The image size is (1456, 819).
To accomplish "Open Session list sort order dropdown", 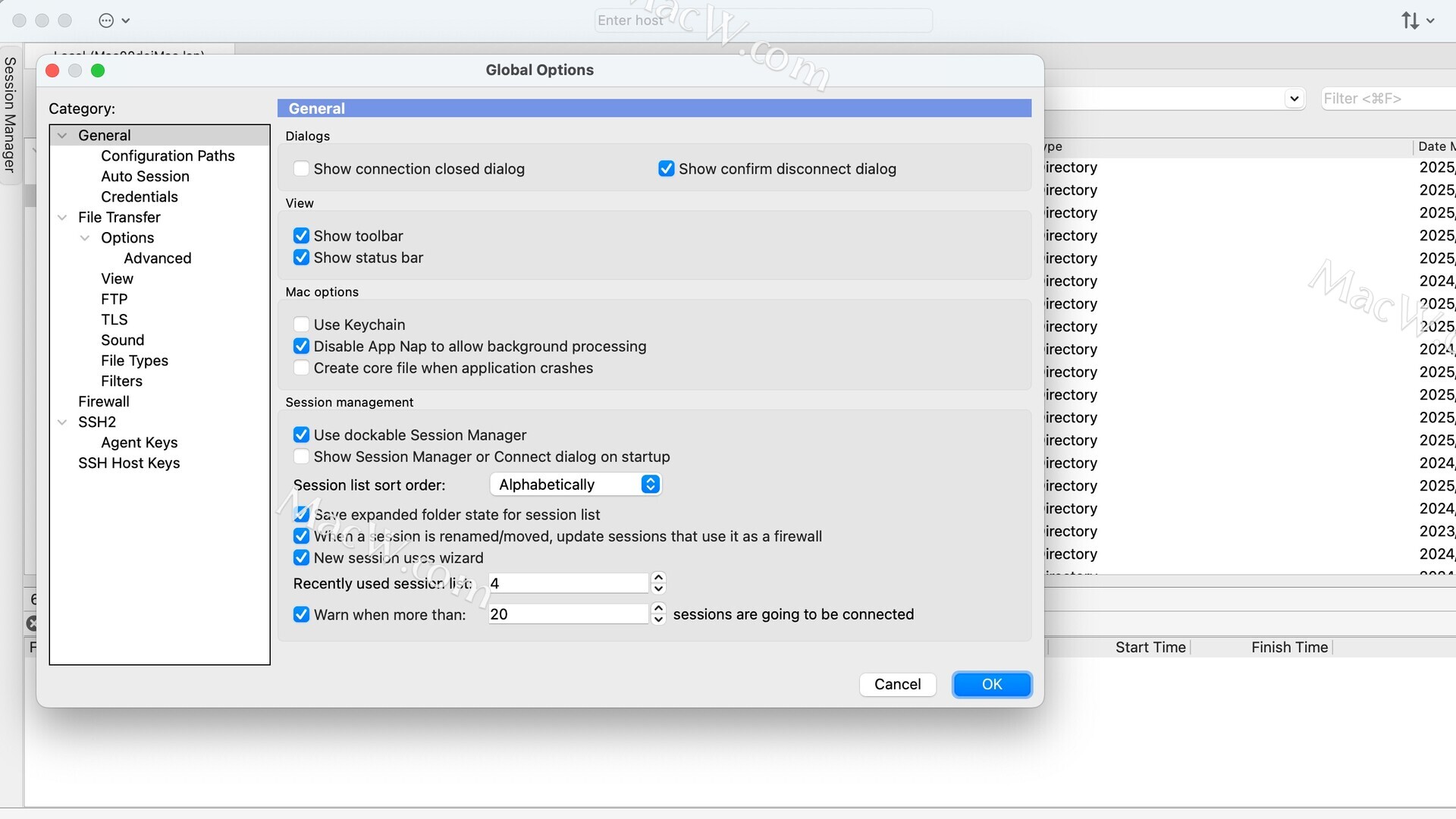I will [576, 485].
